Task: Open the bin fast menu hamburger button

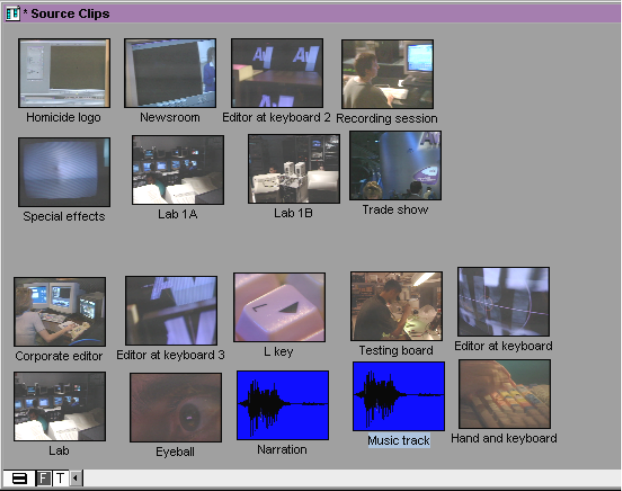Action: tap(19, 478)
